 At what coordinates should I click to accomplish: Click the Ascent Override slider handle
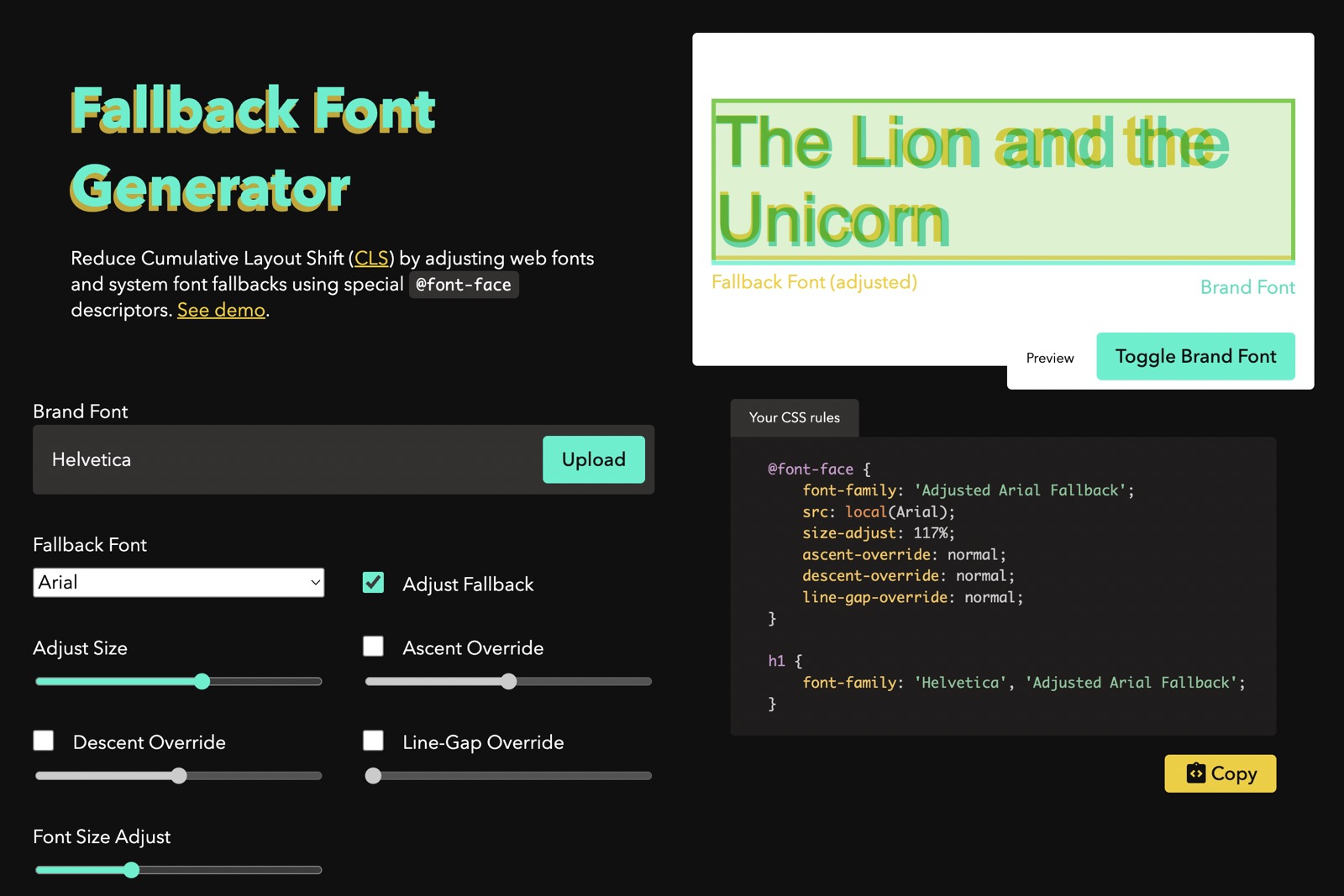point(508,682)
